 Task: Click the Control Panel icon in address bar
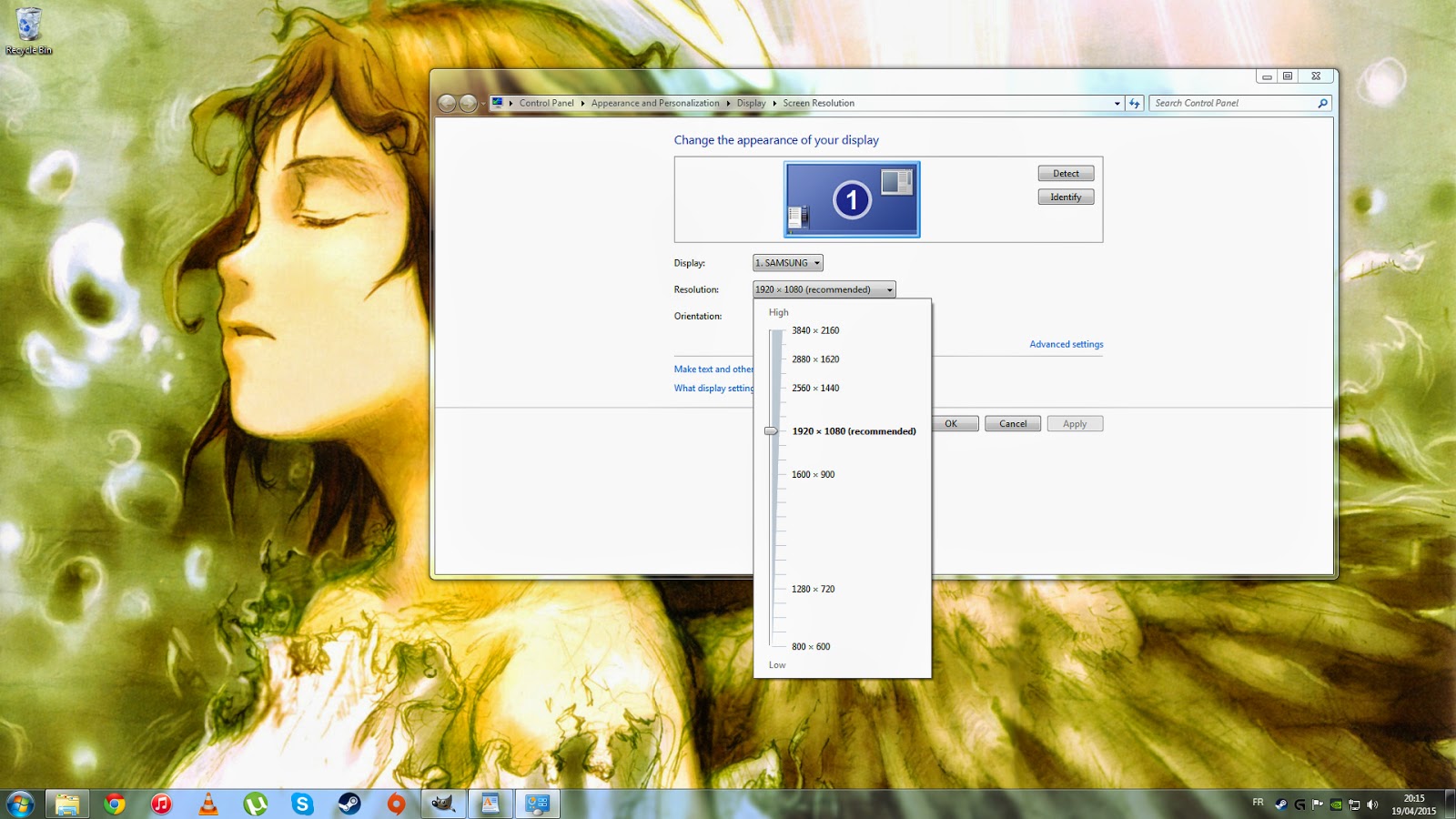[x=498, y=103]
